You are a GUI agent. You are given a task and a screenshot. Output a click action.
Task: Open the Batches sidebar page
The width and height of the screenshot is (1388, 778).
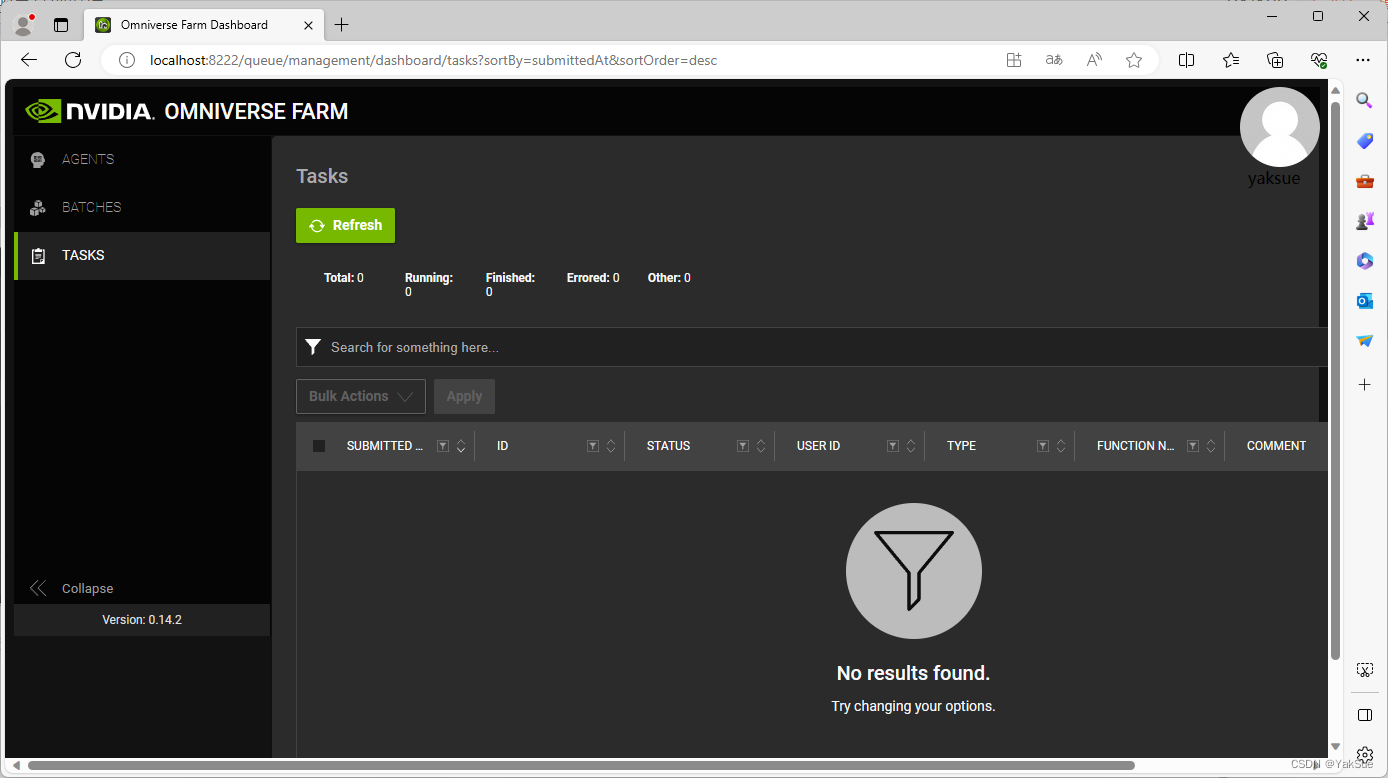(142, 208)
